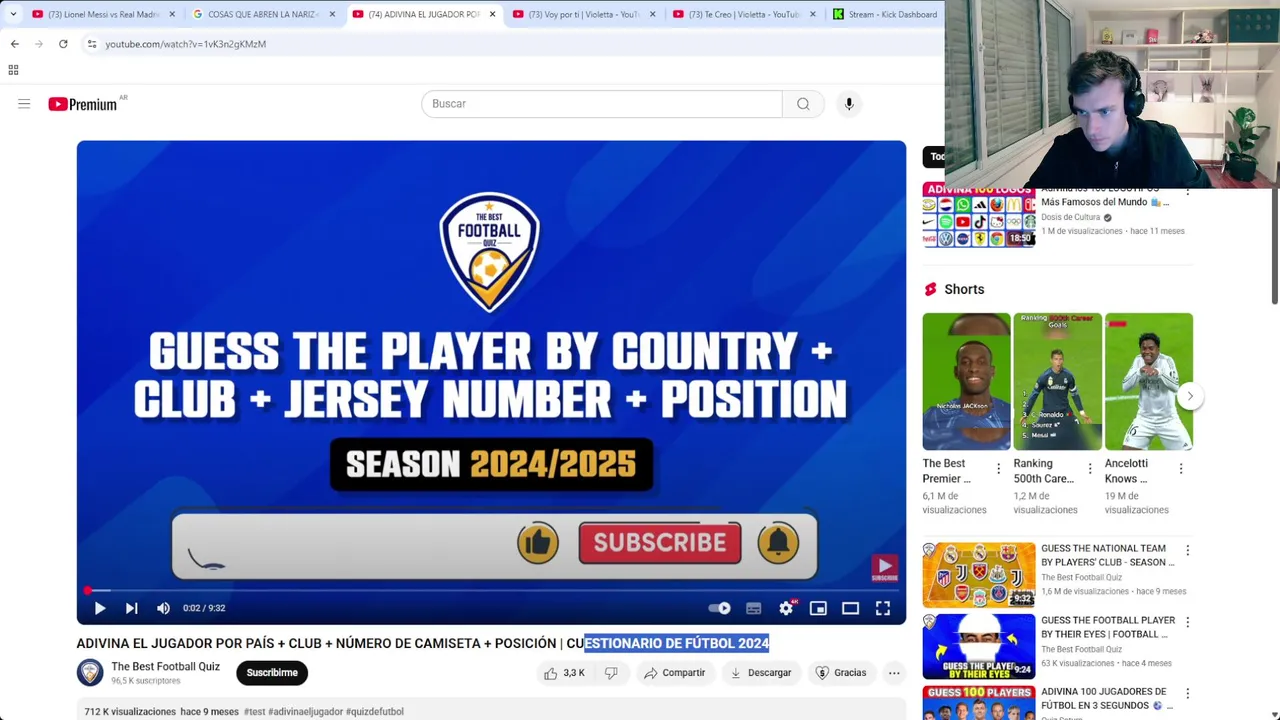
Task: Click the #test hashtag
Action: (254, 712)
